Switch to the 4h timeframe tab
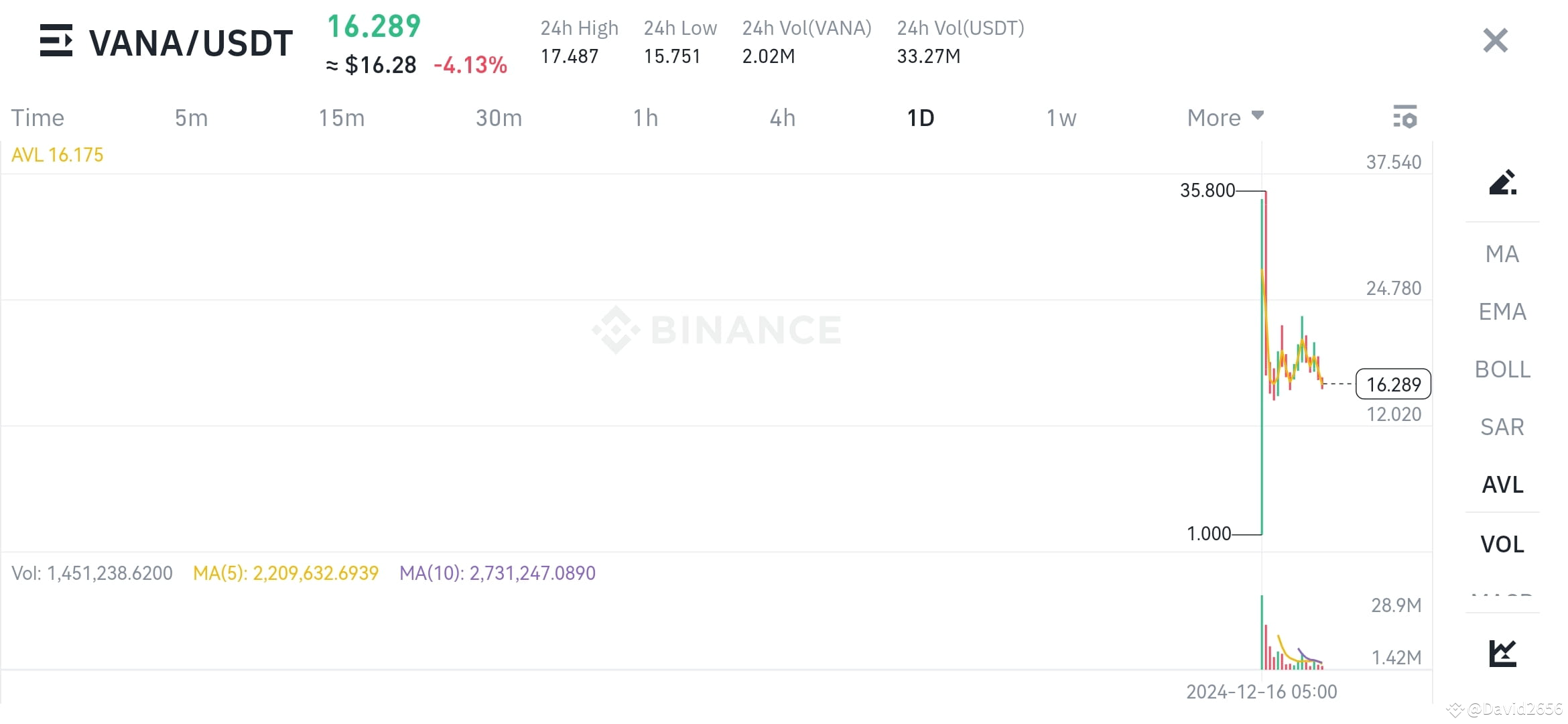Viewport: 1568px width, 724px height. tap(781, 117)
